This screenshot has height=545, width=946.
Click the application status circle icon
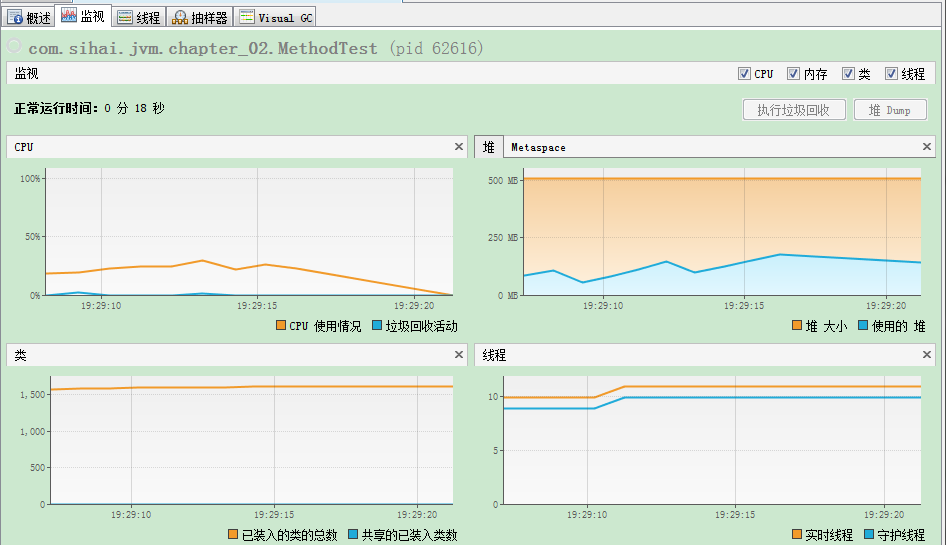(14, 46)
